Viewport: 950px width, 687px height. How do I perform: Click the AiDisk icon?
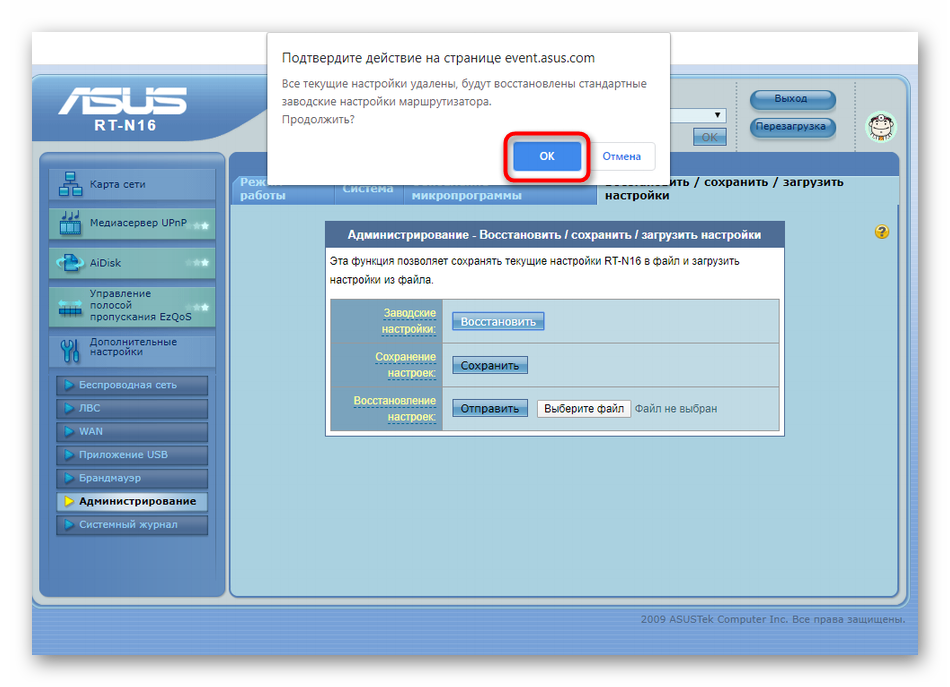[x=70, y=263]
